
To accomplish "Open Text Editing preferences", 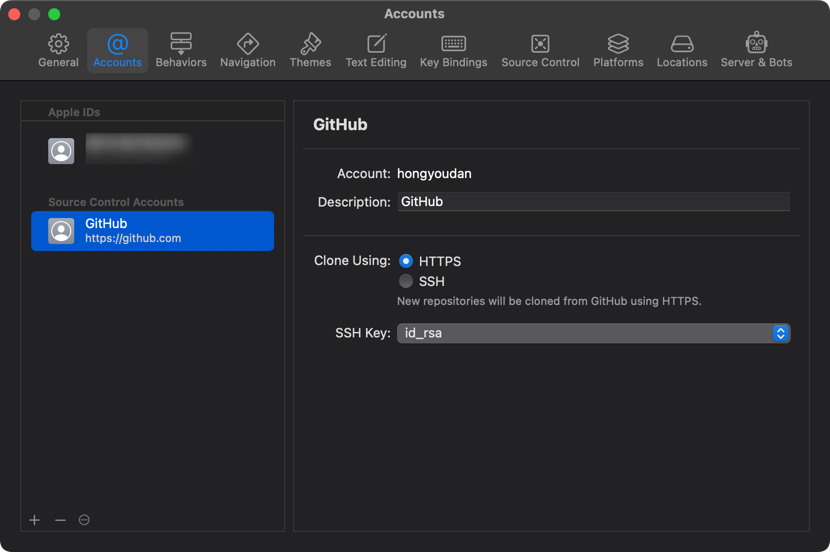I will pos(376,50).
